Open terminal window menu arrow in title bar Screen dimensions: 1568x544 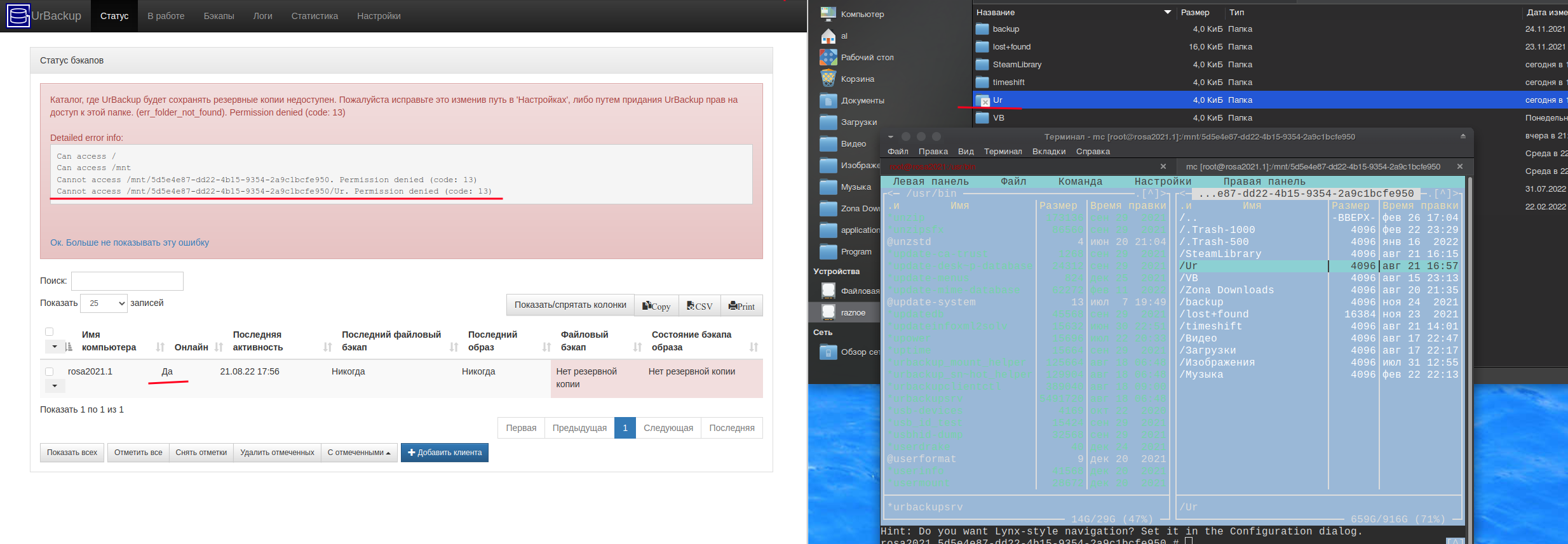[x=891, y=136]
